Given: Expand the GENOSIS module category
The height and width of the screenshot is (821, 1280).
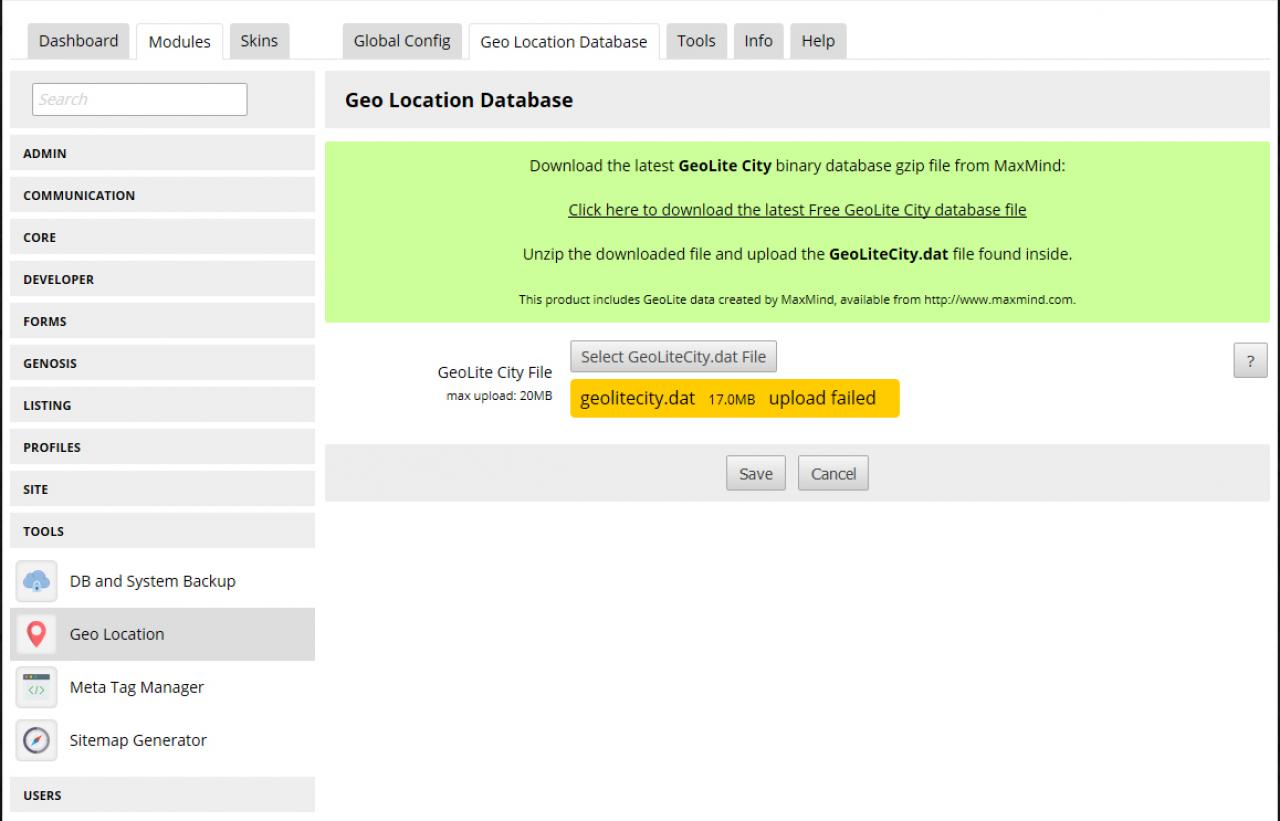Looking at the screenshot, I should [162, 364].
